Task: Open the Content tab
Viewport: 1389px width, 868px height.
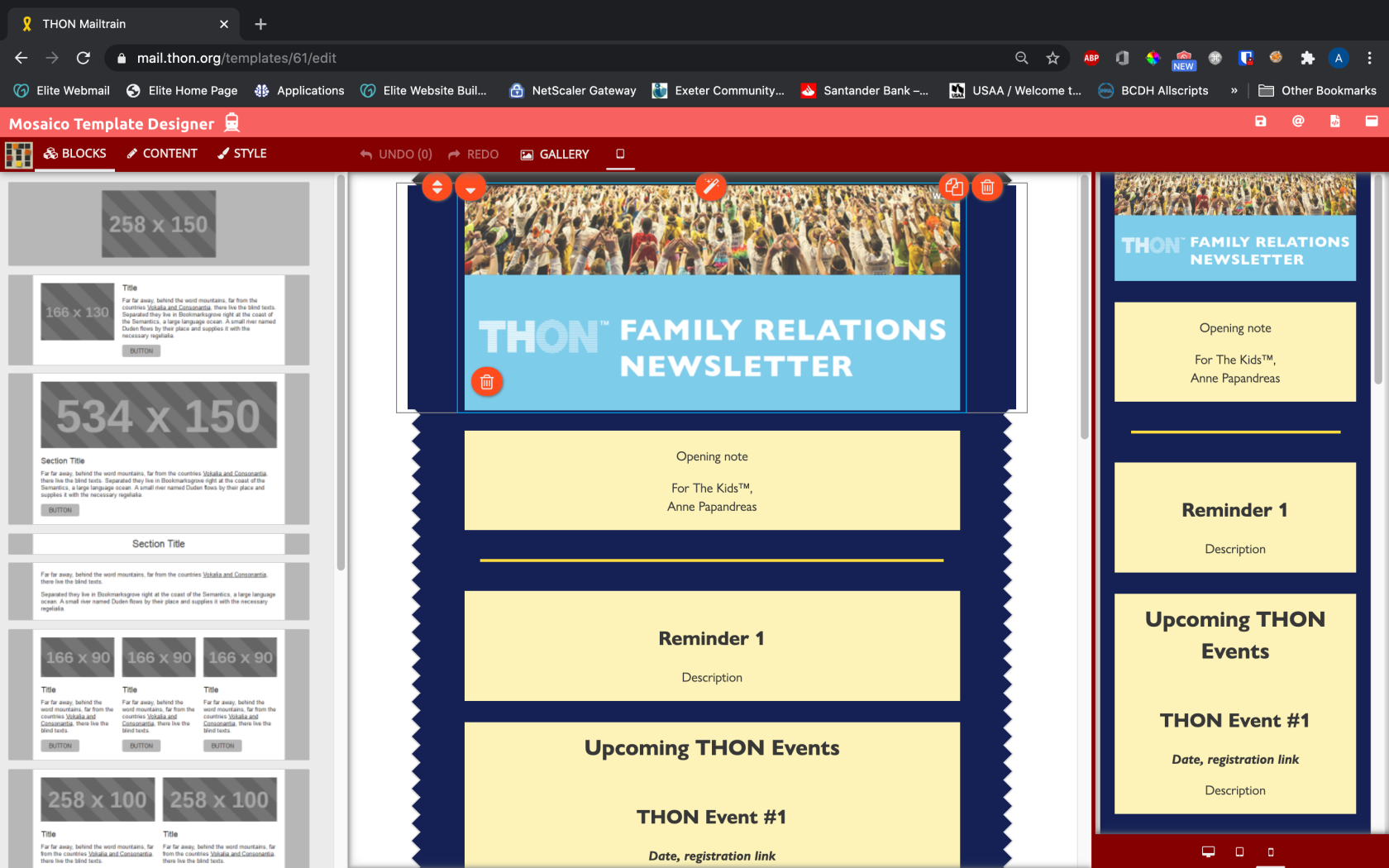Action: pyautogui.click(x=162, y=154)
